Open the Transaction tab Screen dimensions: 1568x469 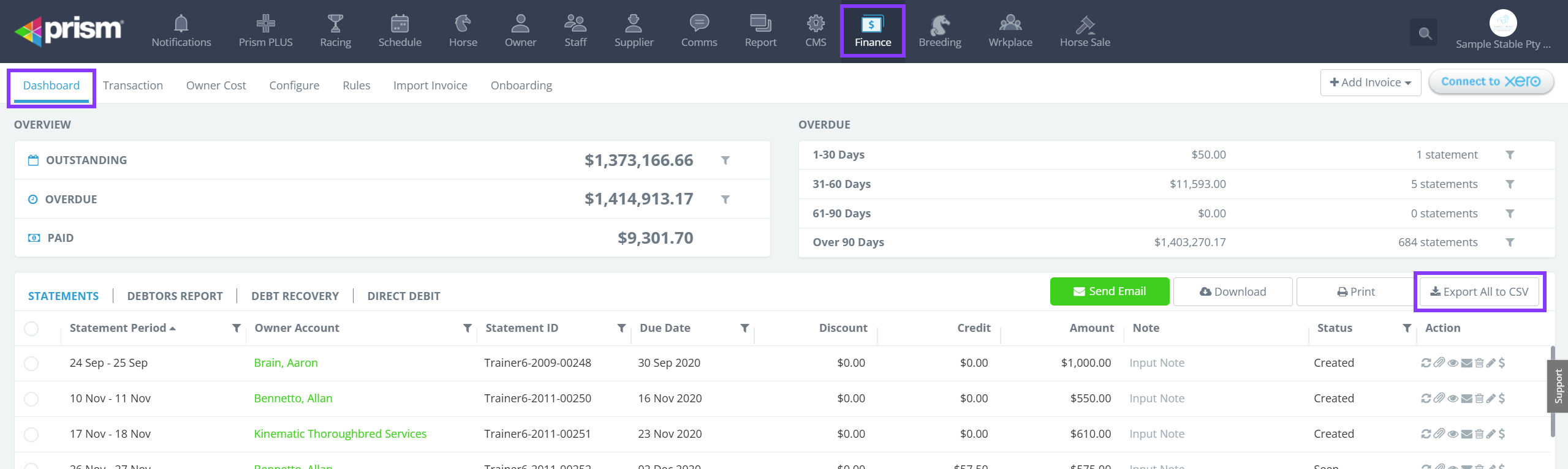(133, 86)
